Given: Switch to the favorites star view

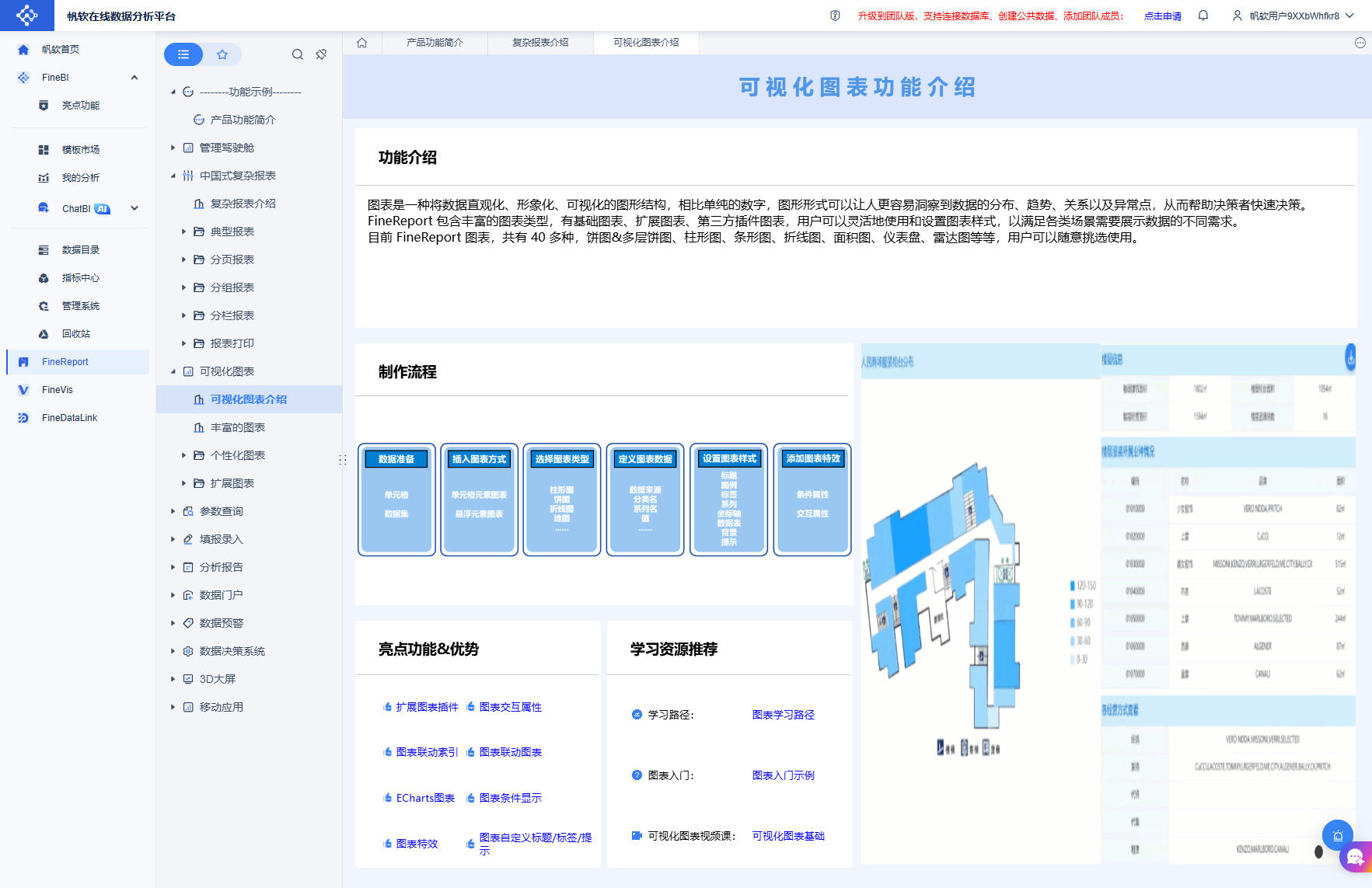Looking at the screenshot, I should (222, 54).
